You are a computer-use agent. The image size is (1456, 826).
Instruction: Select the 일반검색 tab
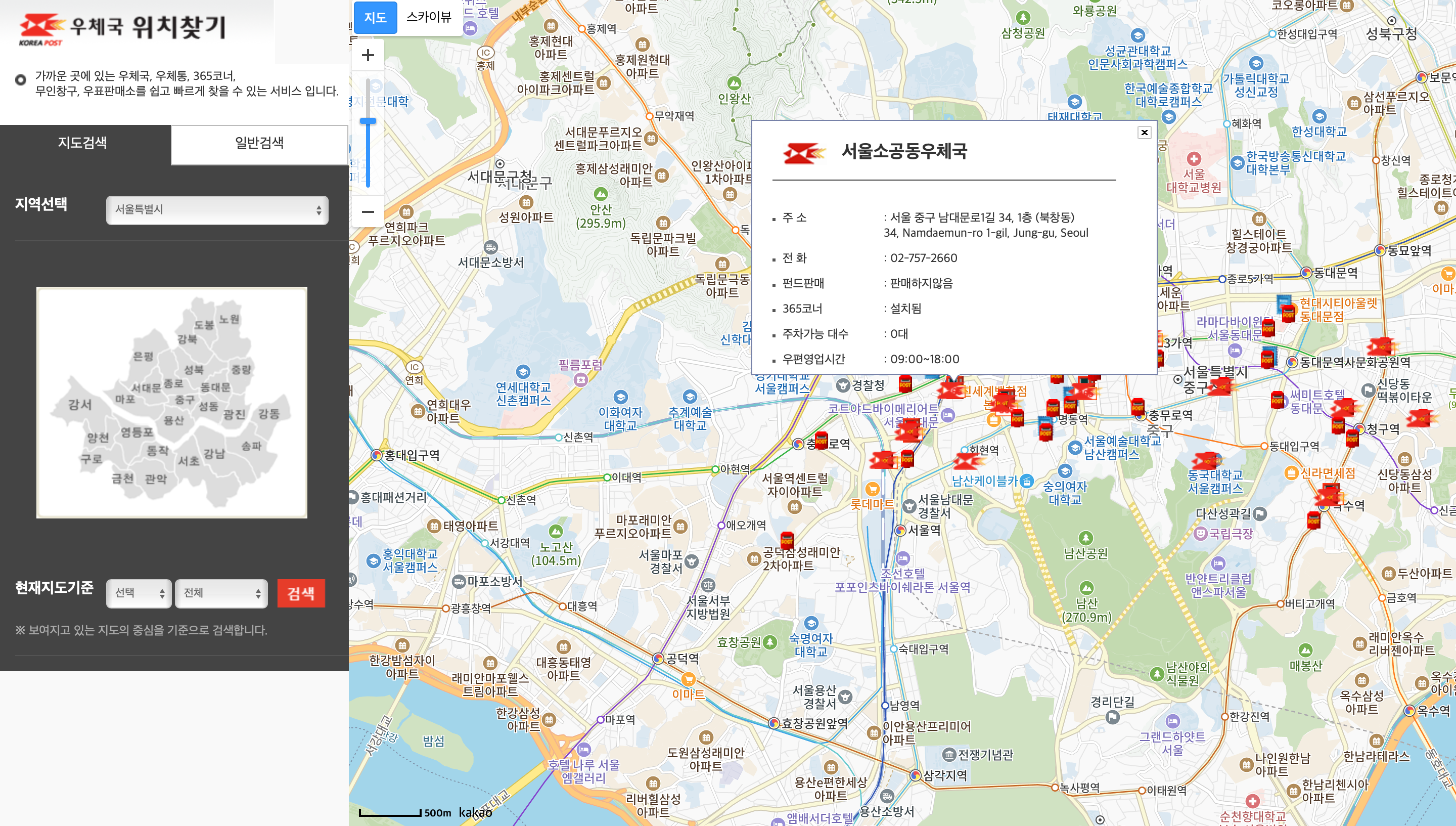pos(259,143)
